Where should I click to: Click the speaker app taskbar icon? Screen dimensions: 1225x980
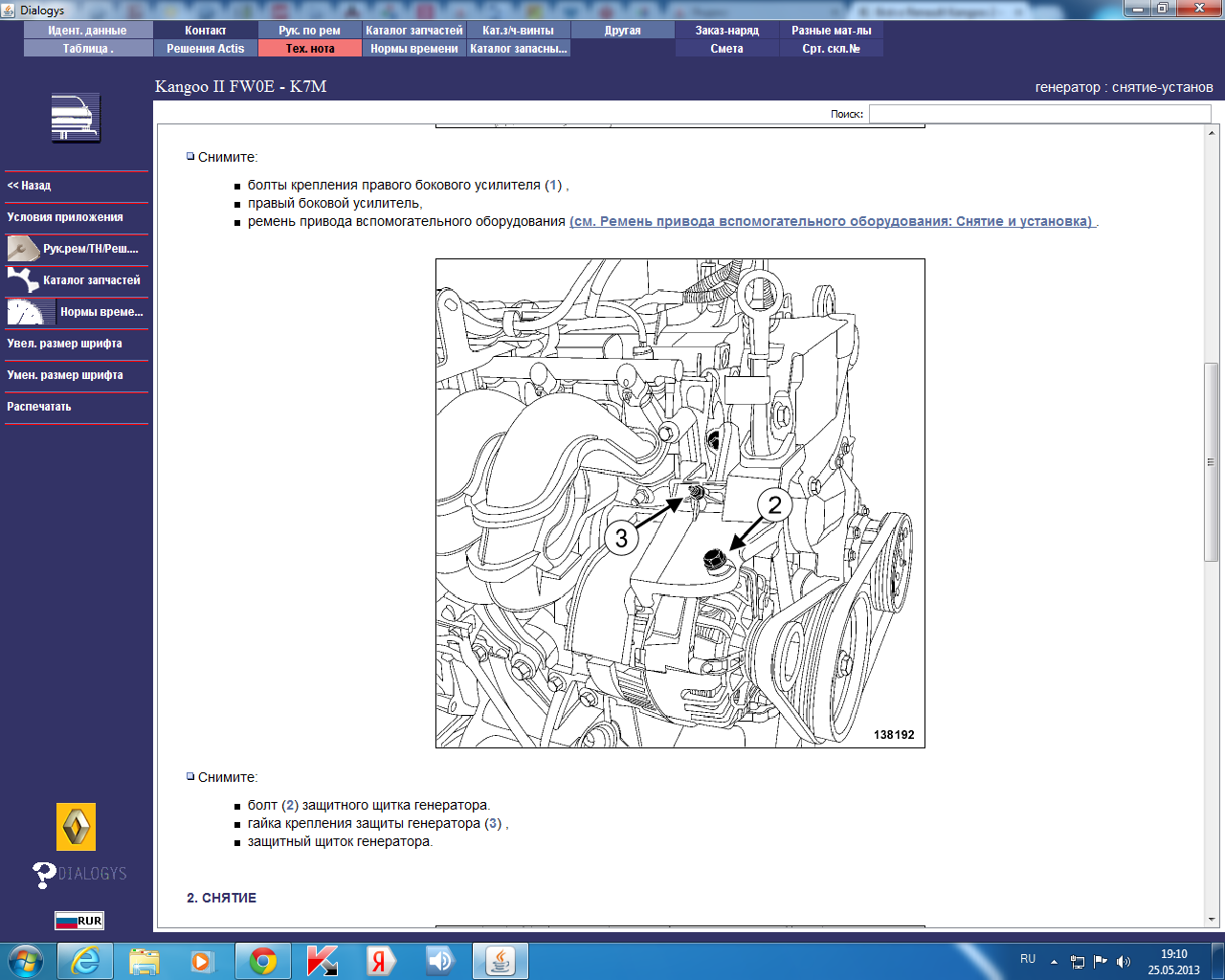(x=440, y=961)
